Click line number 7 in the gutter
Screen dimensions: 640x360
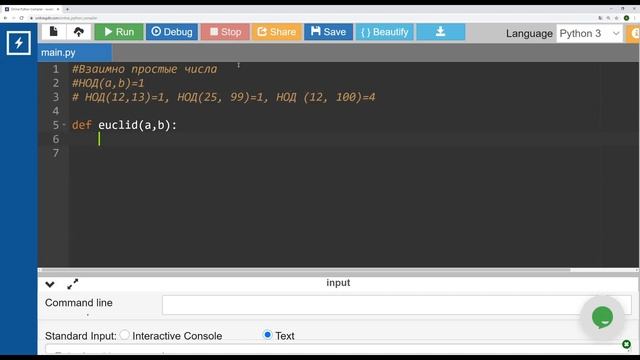pyautogui.click(x=56, y=153)
